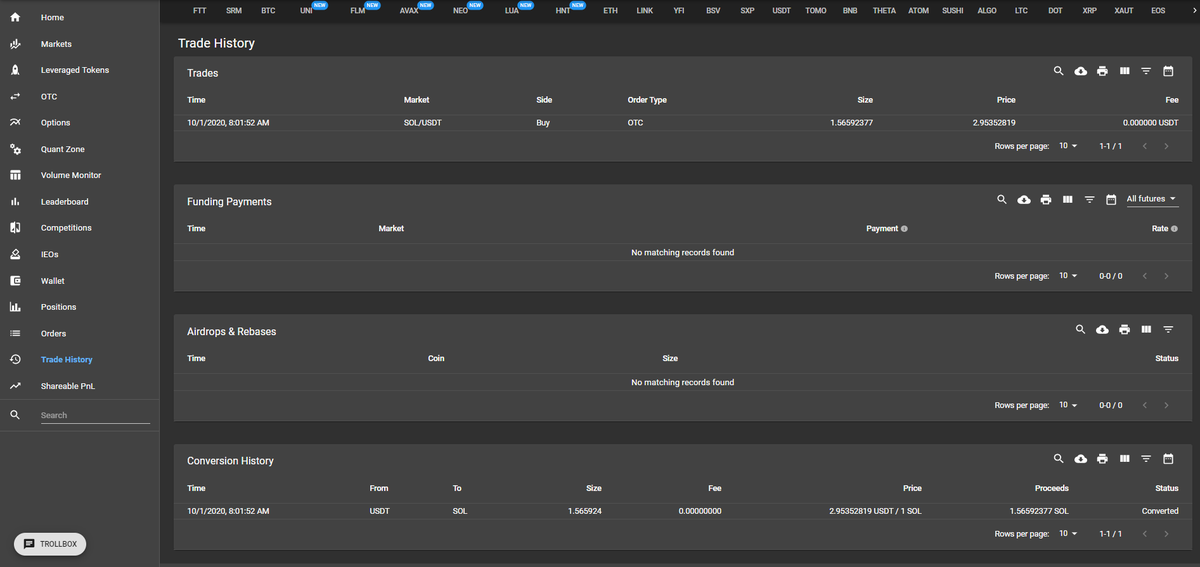Click SOL/USDT market cell in Trades
Image resolution: width=1200 pixels, height=567 pixels.
tap(424, 122)
